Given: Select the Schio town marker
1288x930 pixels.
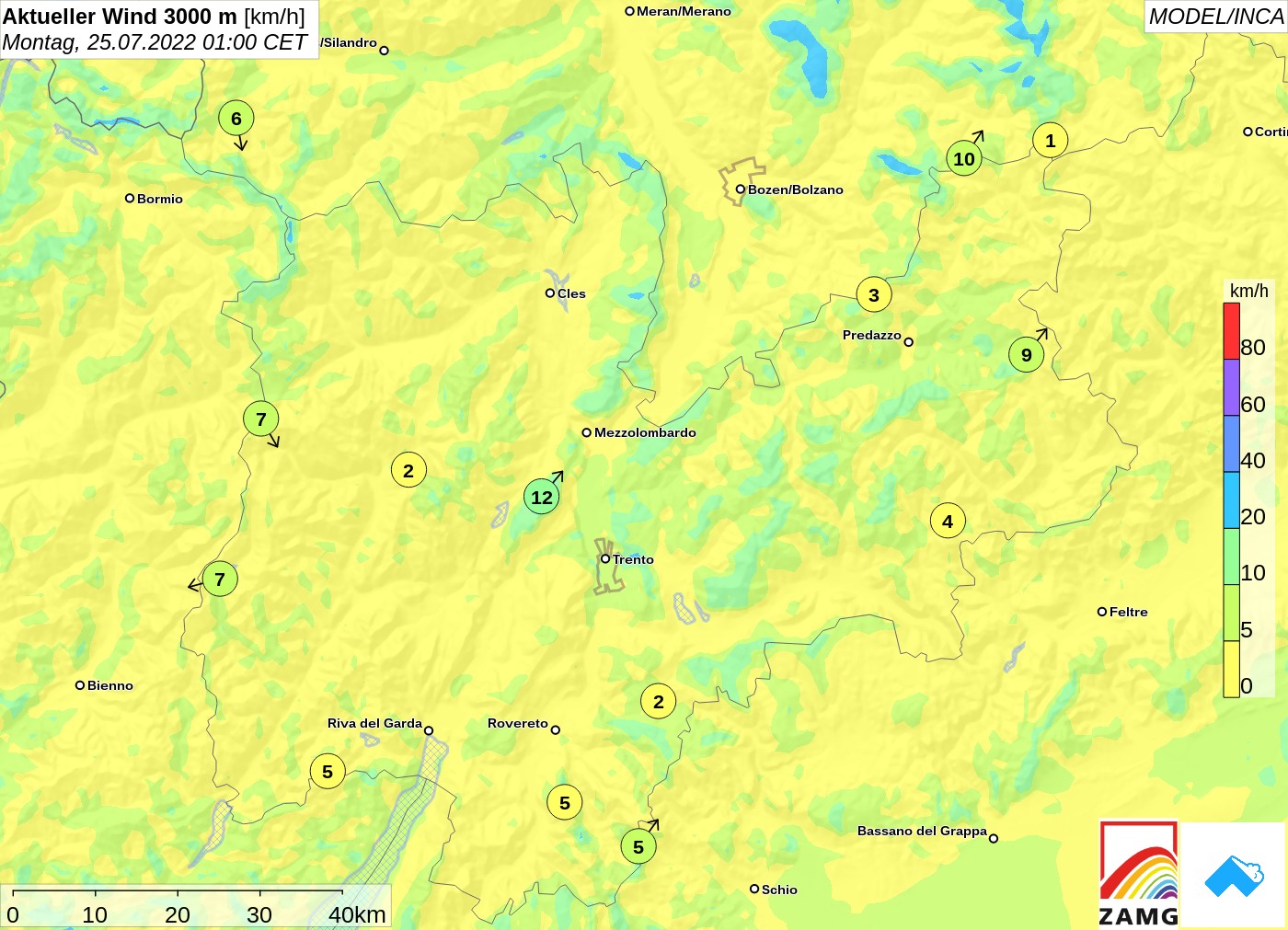Looking at the screenshot, I should coord(754,889).
